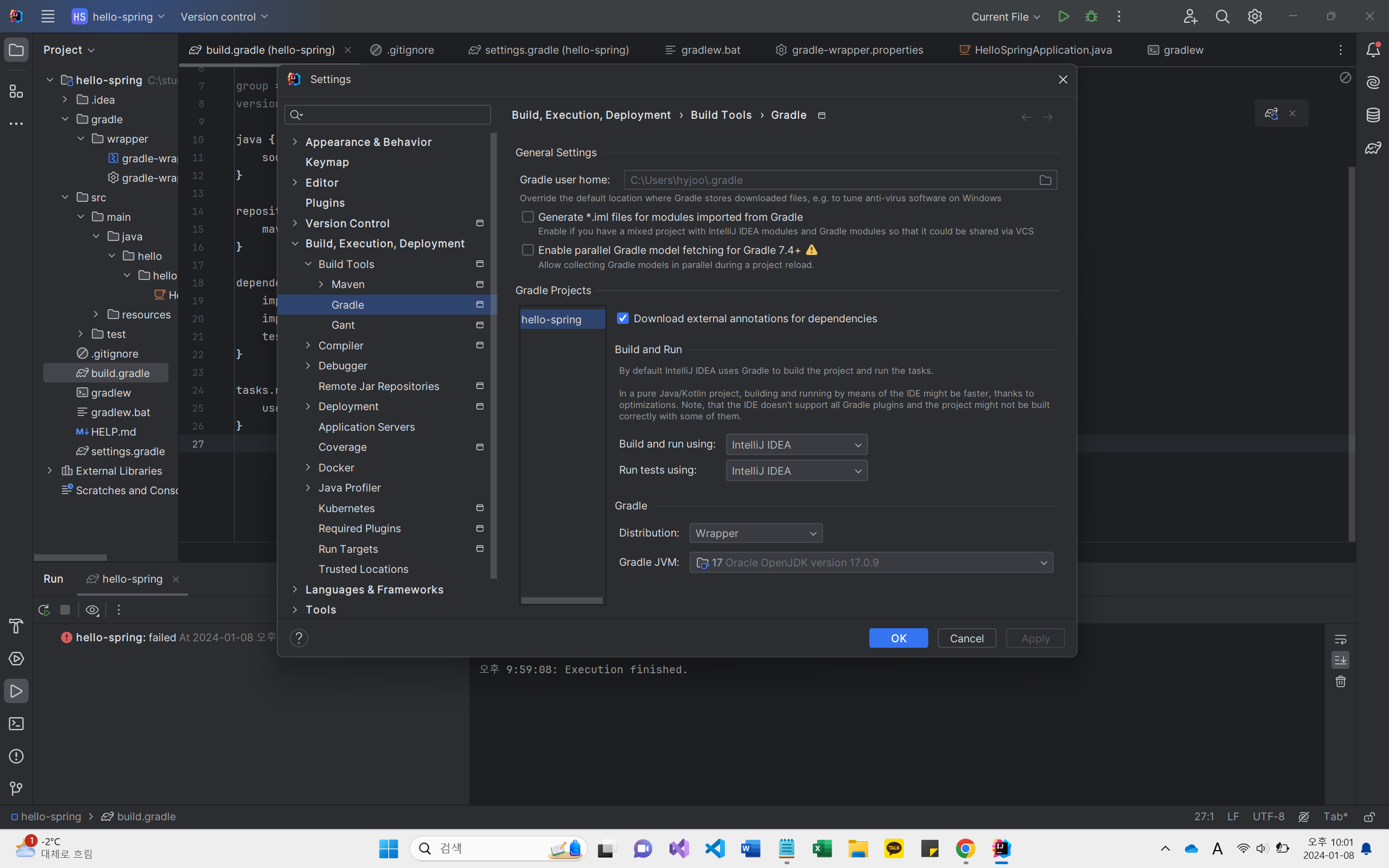Toggle soft-wrap in Run console
This screenshot has width=1389, height=868.
coord(1340,639)
